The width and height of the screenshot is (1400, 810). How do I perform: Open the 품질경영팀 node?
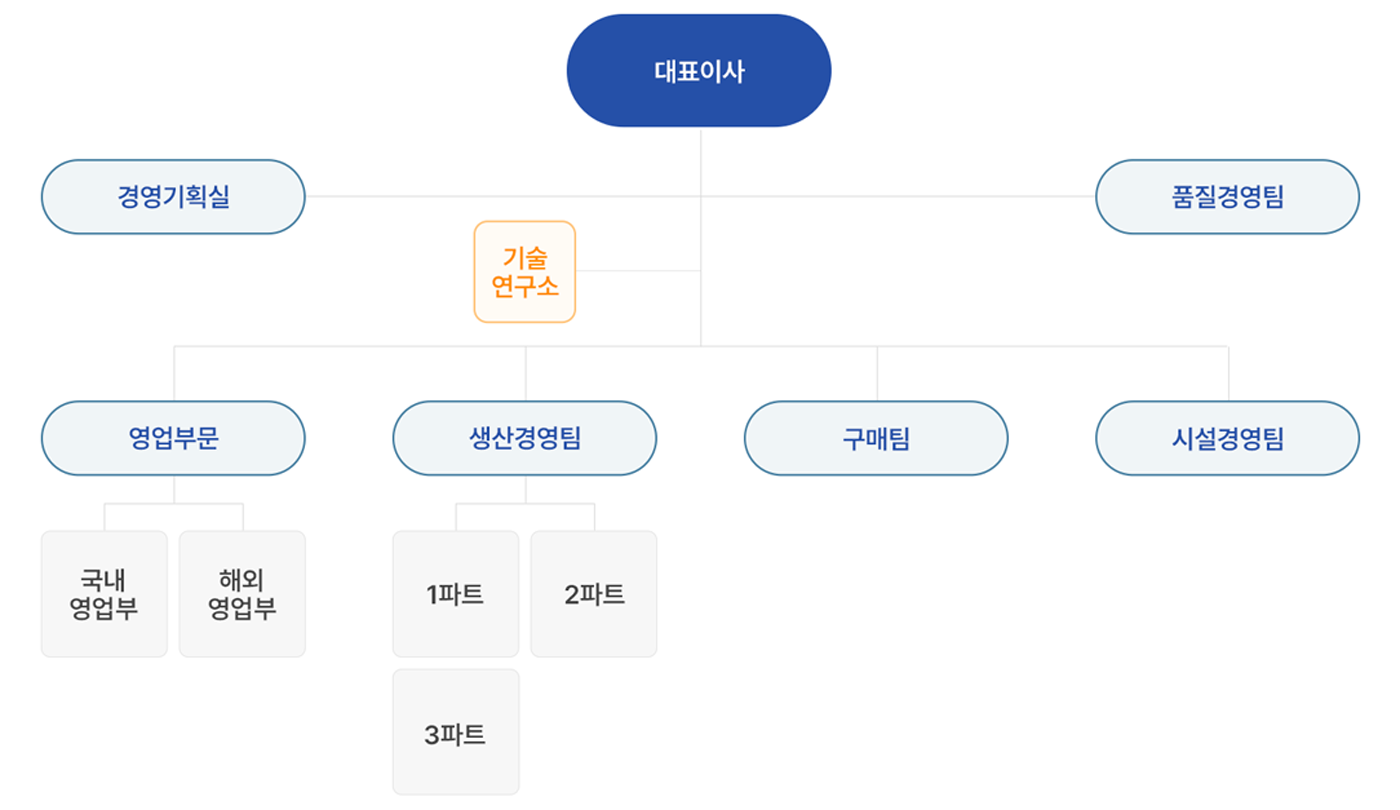click(x=1228, y=197)
